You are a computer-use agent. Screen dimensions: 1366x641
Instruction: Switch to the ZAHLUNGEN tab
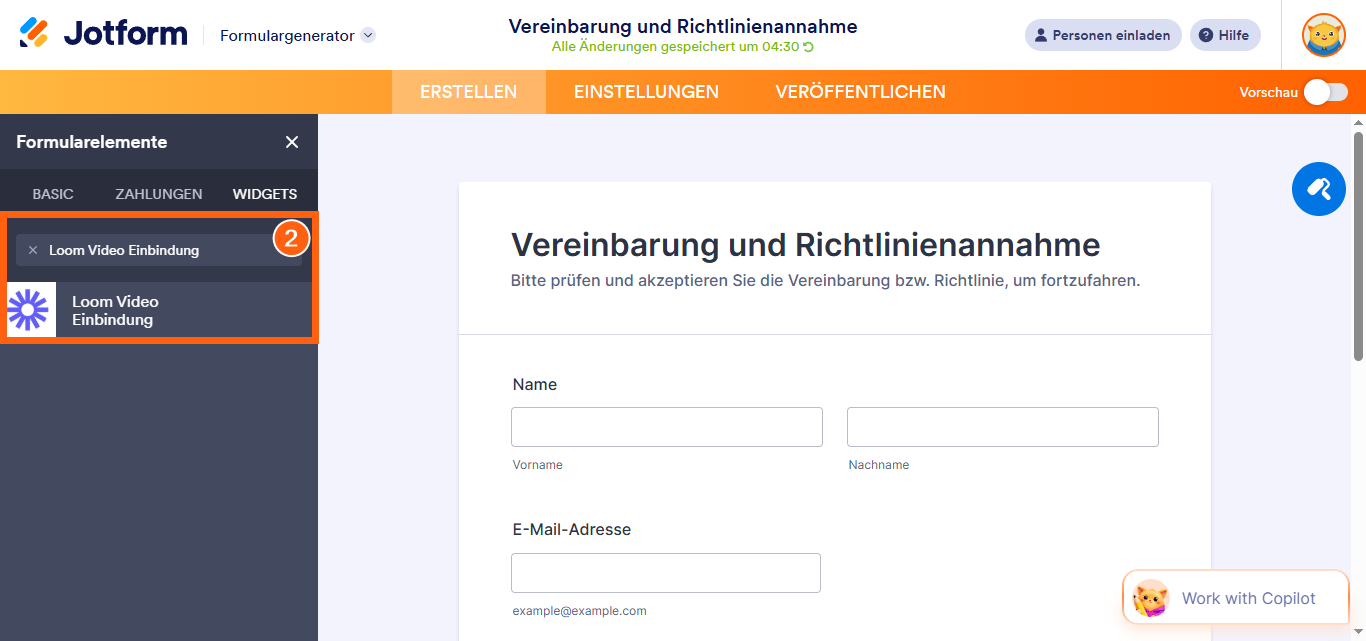click(158, 193)
